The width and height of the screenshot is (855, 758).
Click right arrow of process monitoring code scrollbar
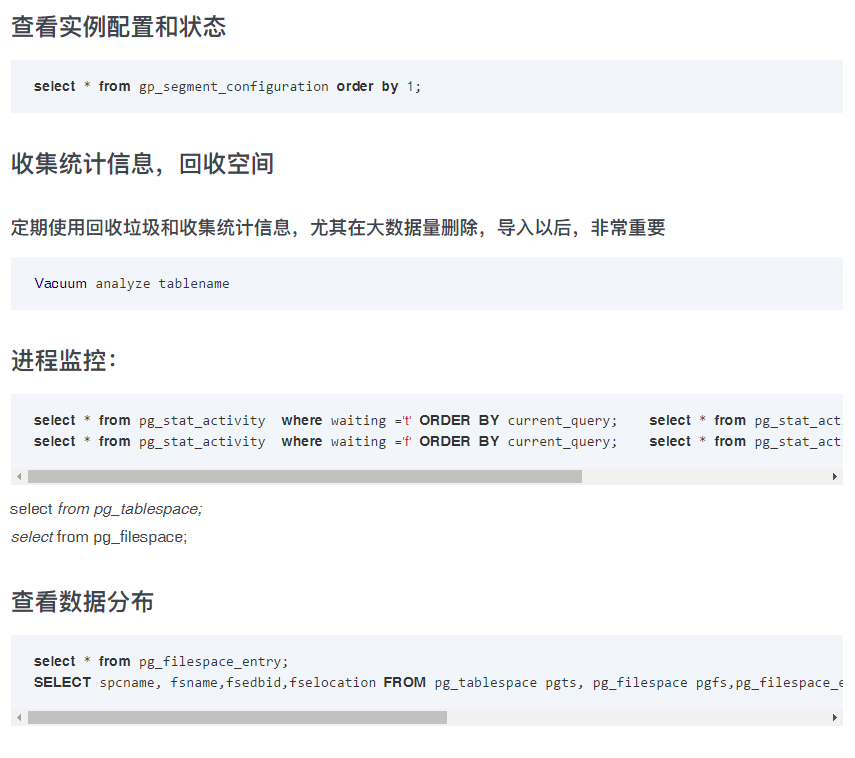(834, 477)
